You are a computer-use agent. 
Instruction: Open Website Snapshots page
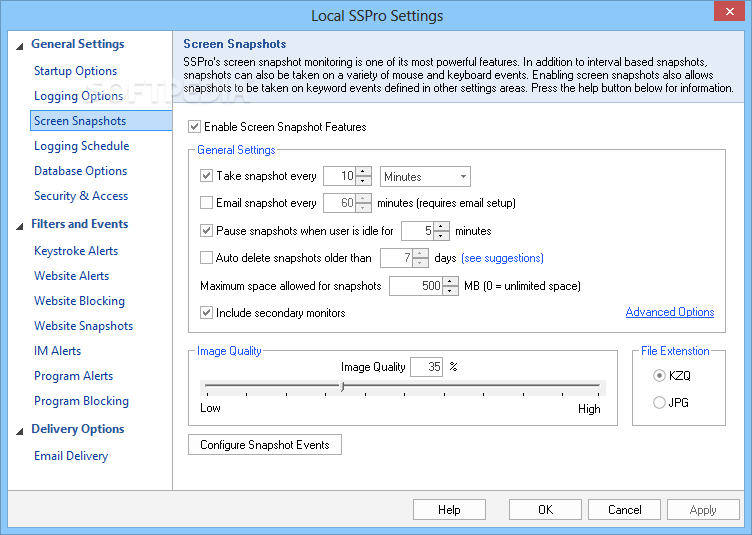coord(83,326)
